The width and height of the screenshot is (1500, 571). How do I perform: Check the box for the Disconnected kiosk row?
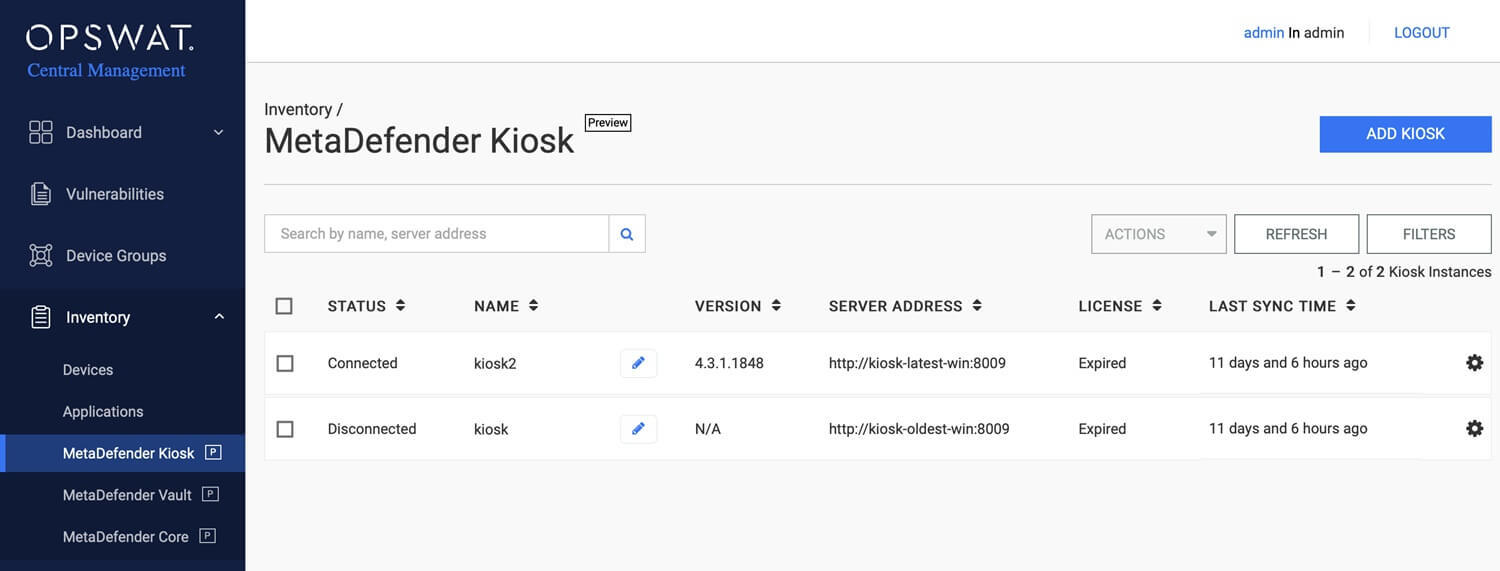click(285, 429)
